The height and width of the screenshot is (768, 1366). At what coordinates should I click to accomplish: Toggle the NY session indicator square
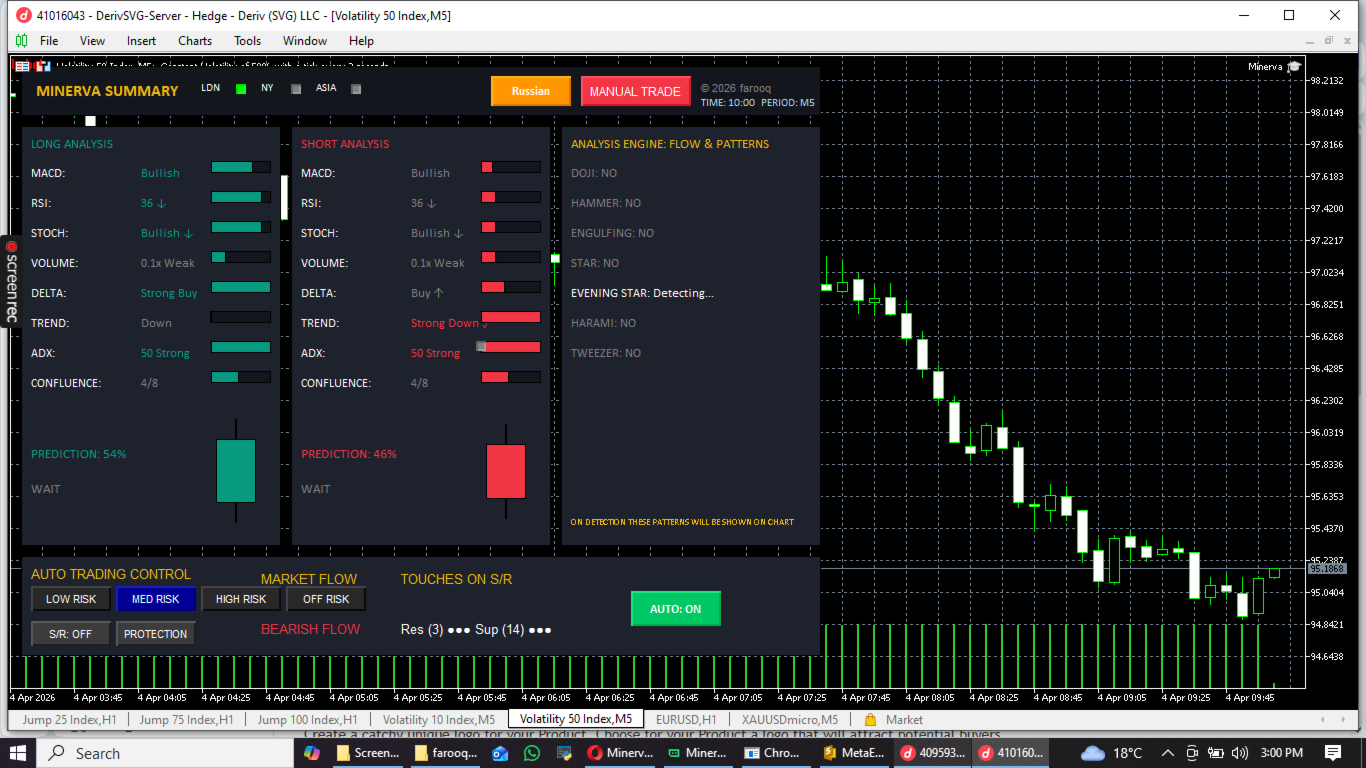tap(296, 89)
